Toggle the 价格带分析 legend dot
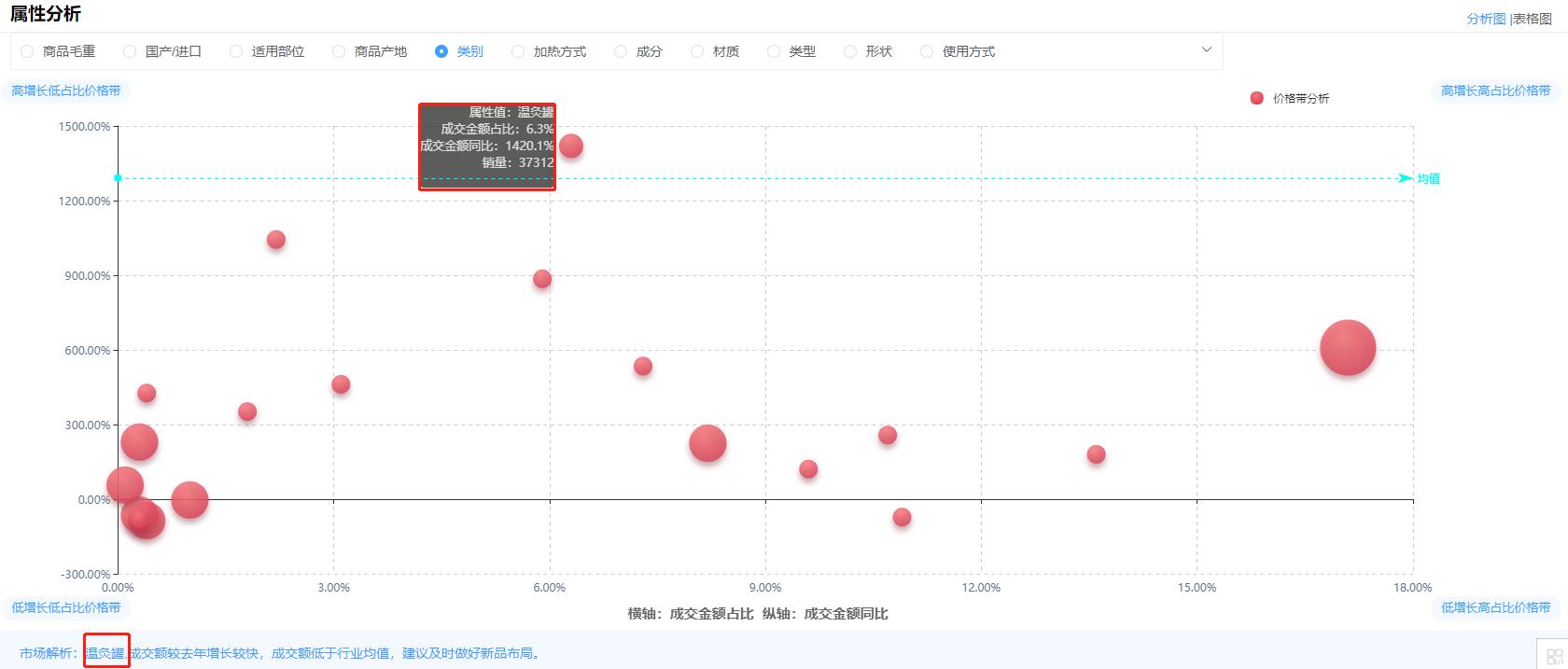The width and height of the screenshot is (1568, 669). (1257, 98)
